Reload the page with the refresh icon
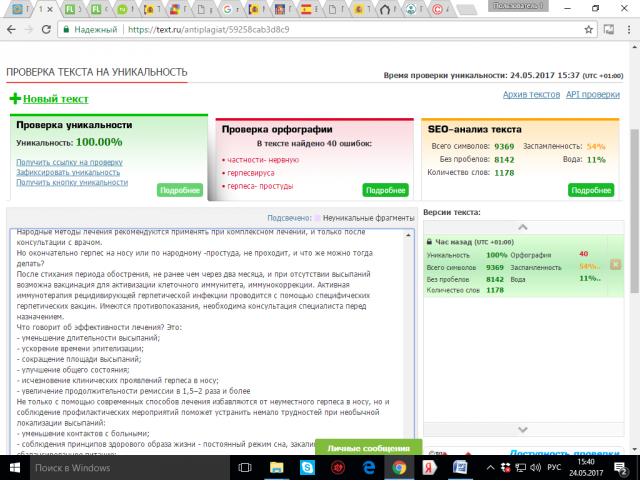 46,29
